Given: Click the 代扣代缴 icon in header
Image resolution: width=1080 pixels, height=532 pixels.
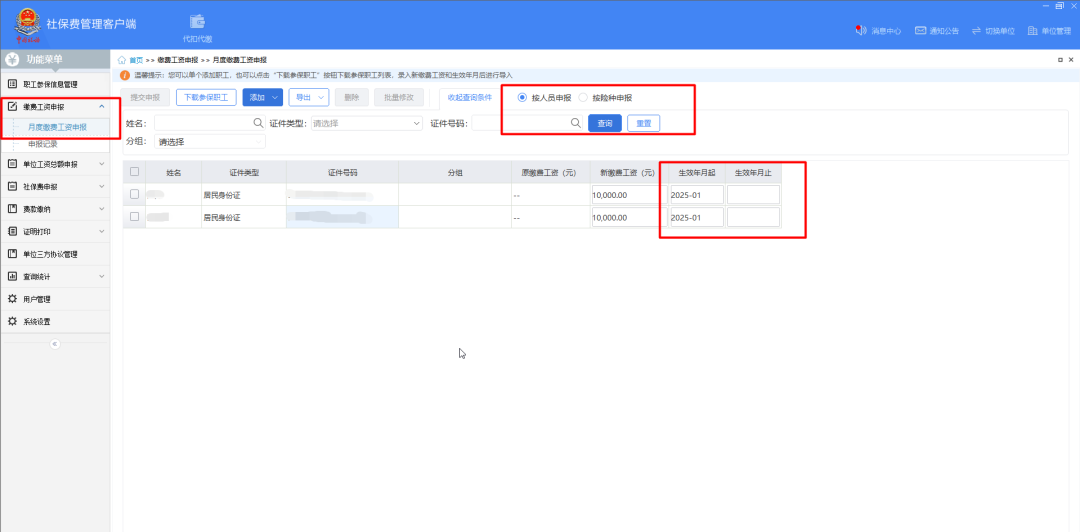Looking at the screenshot, I should (x=197, y=22).
